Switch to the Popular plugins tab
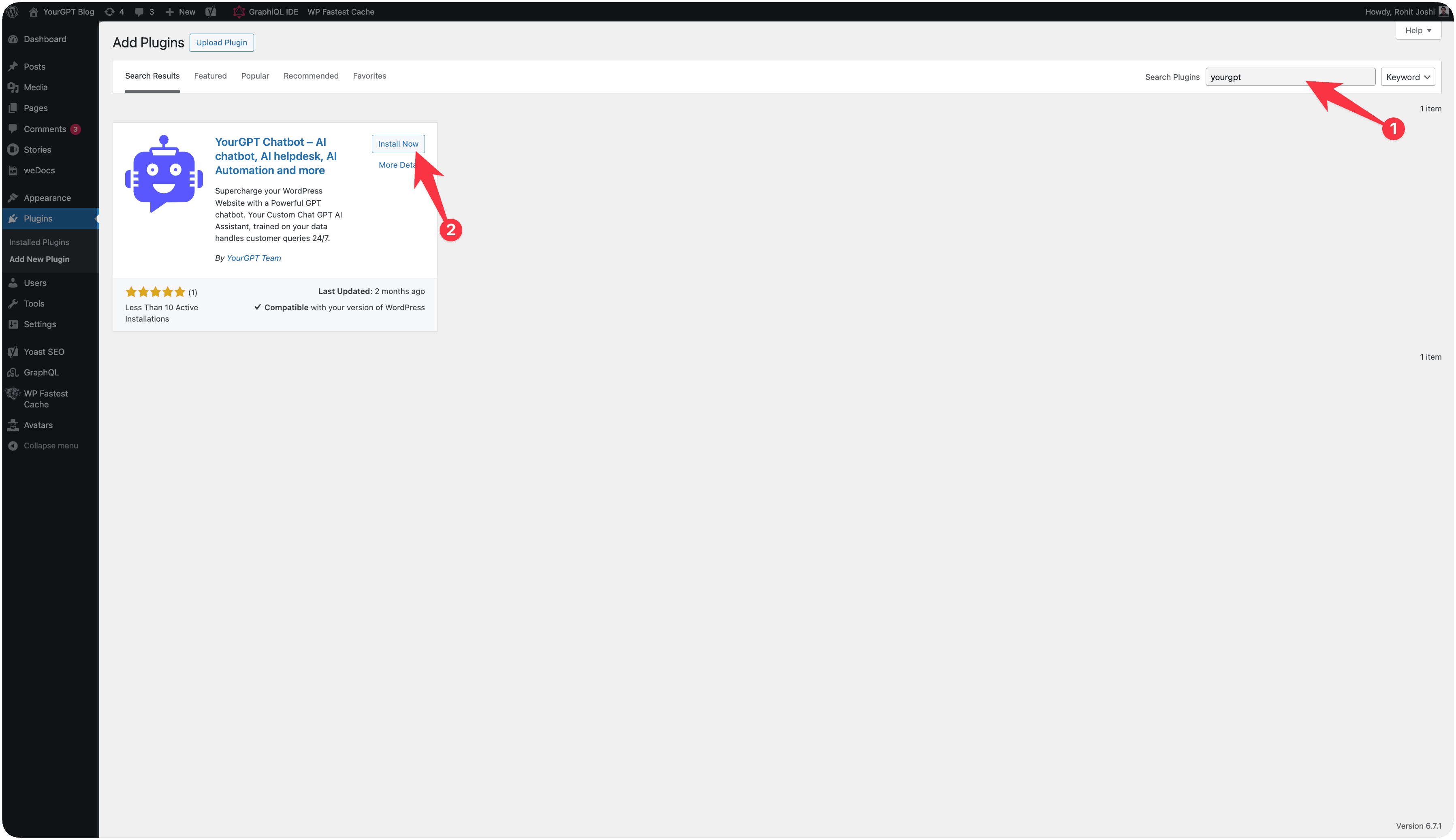 pos(255,76)
